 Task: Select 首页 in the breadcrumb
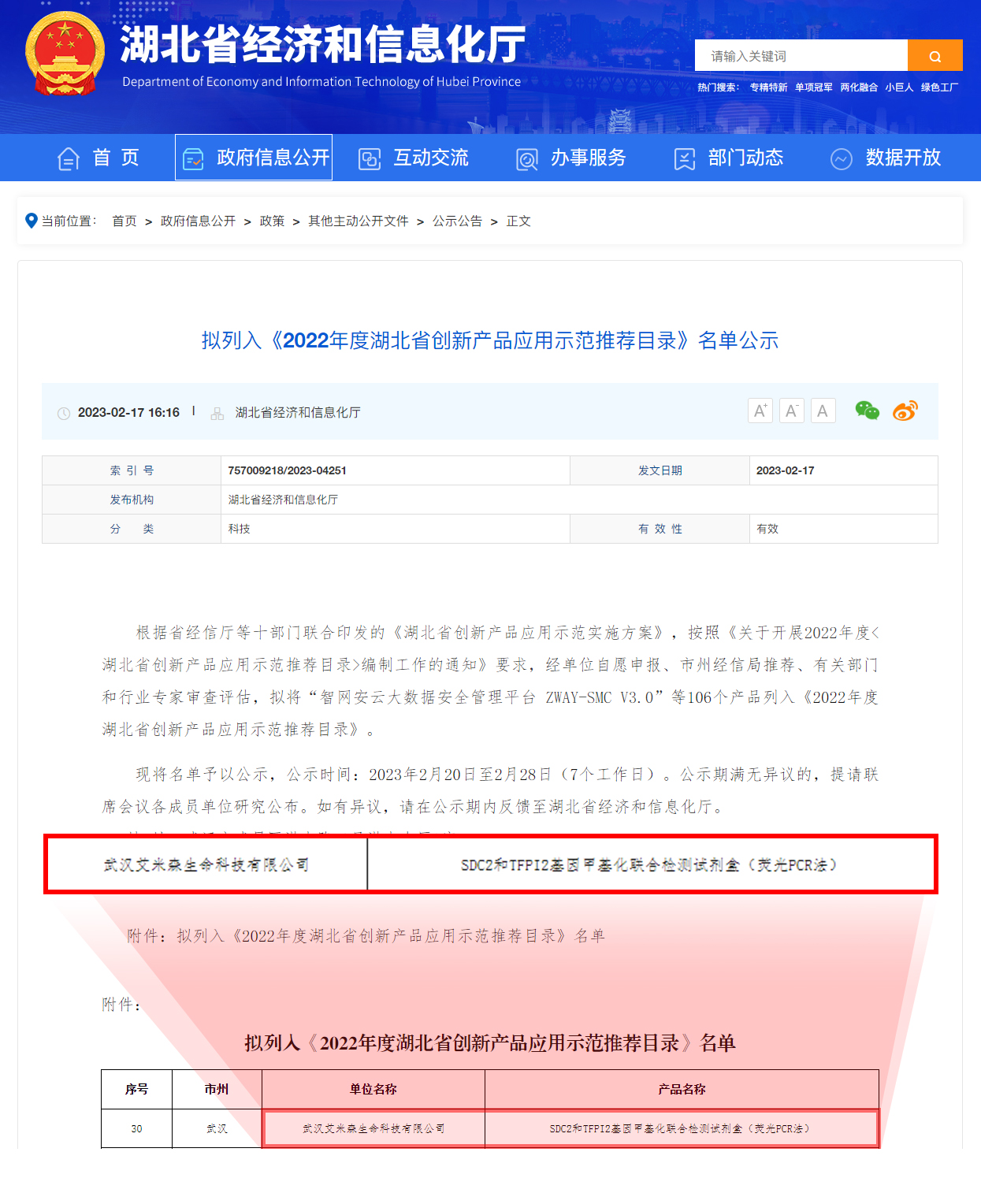124,221
